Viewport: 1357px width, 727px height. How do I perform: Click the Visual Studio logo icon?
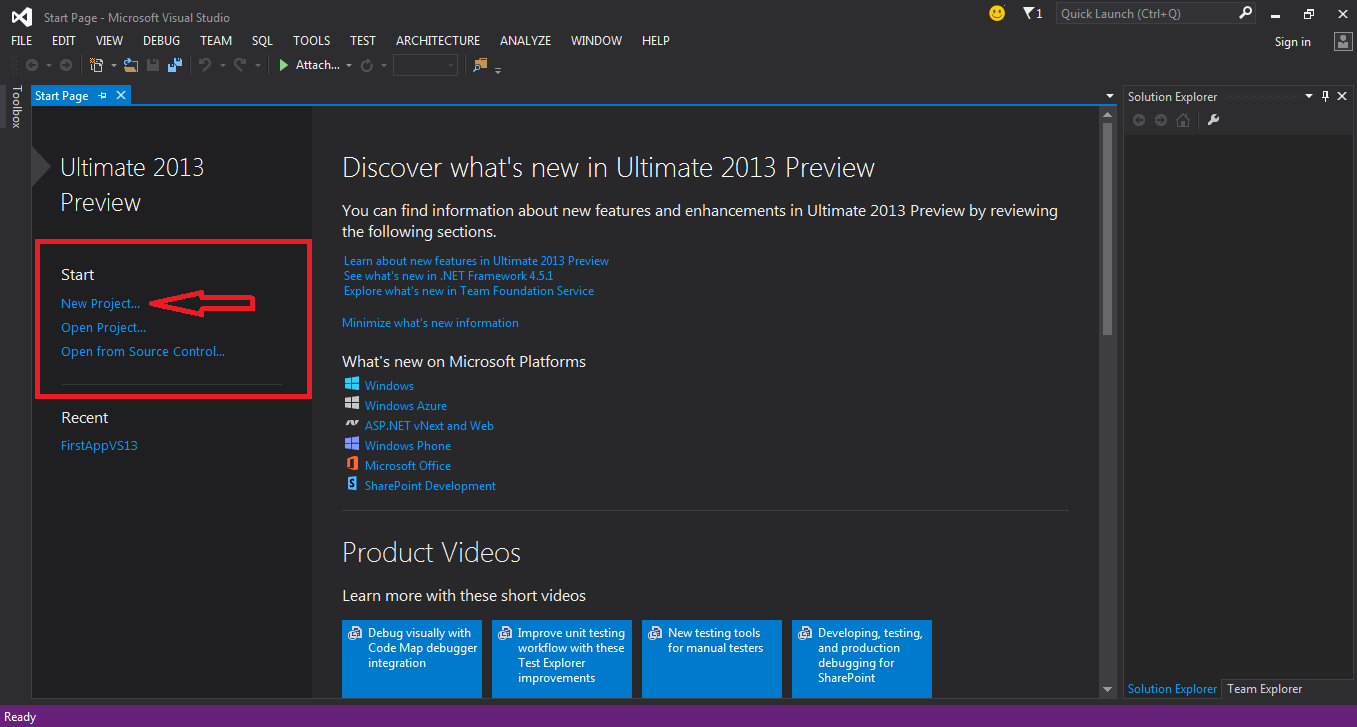pos(21,15)
